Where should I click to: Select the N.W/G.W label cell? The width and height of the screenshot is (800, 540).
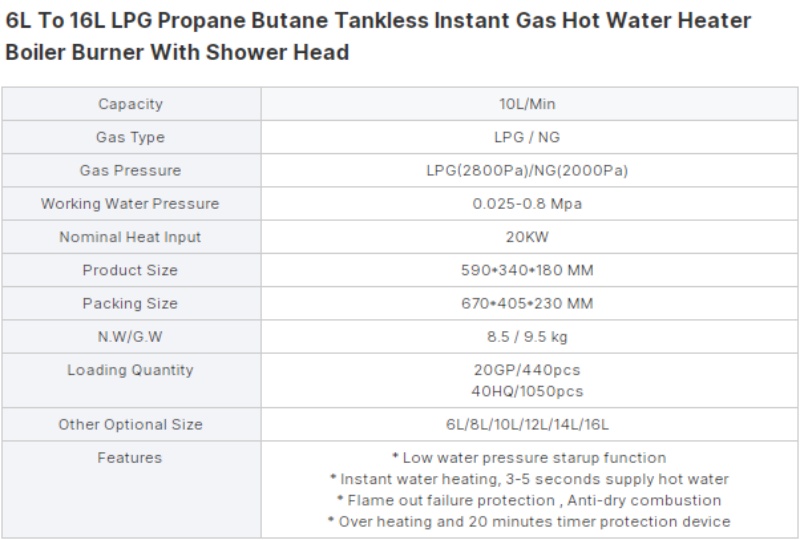[131, 336]
